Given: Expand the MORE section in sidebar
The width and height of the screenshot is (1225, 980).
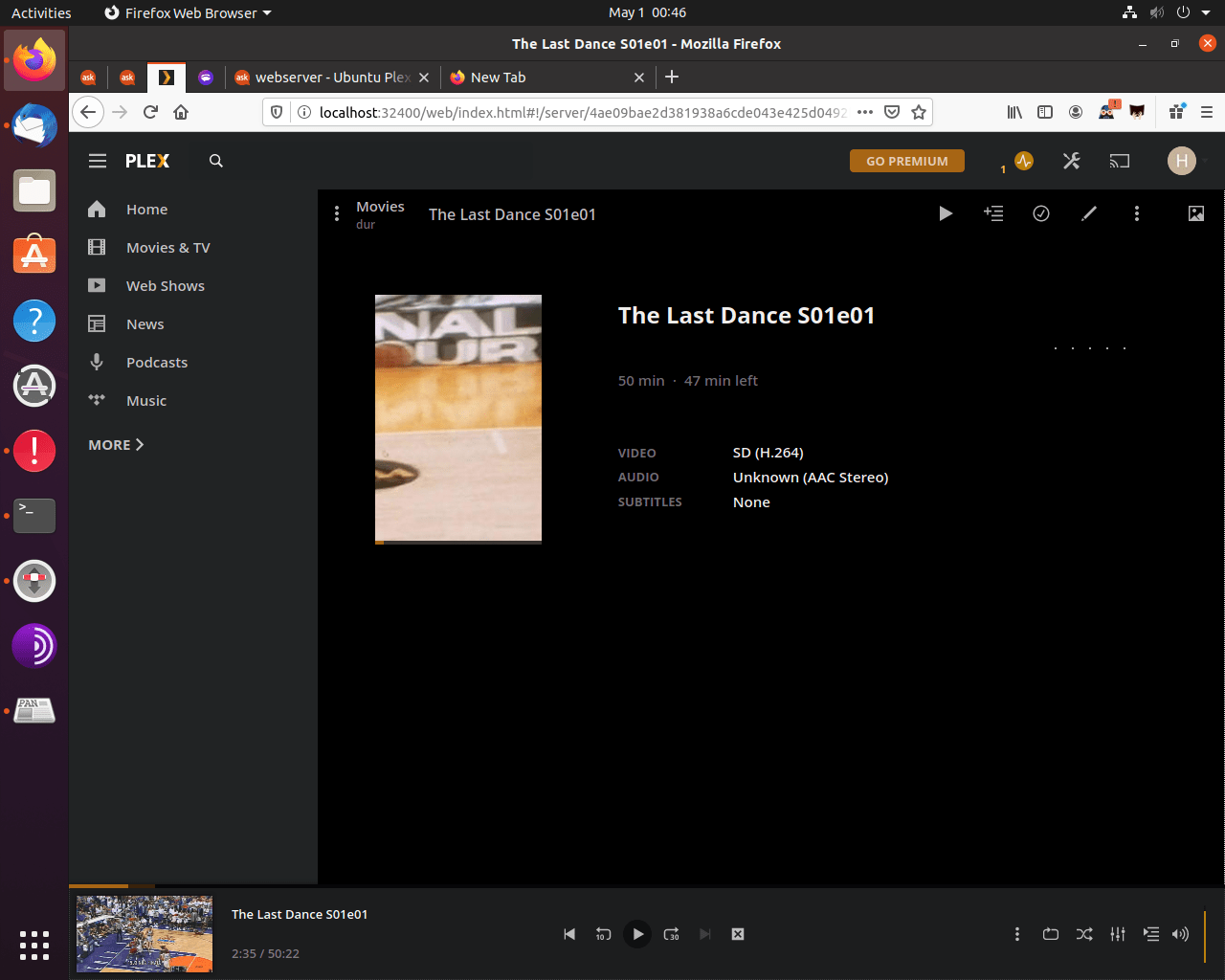Looking at the screenshot, I should (116, 445).
